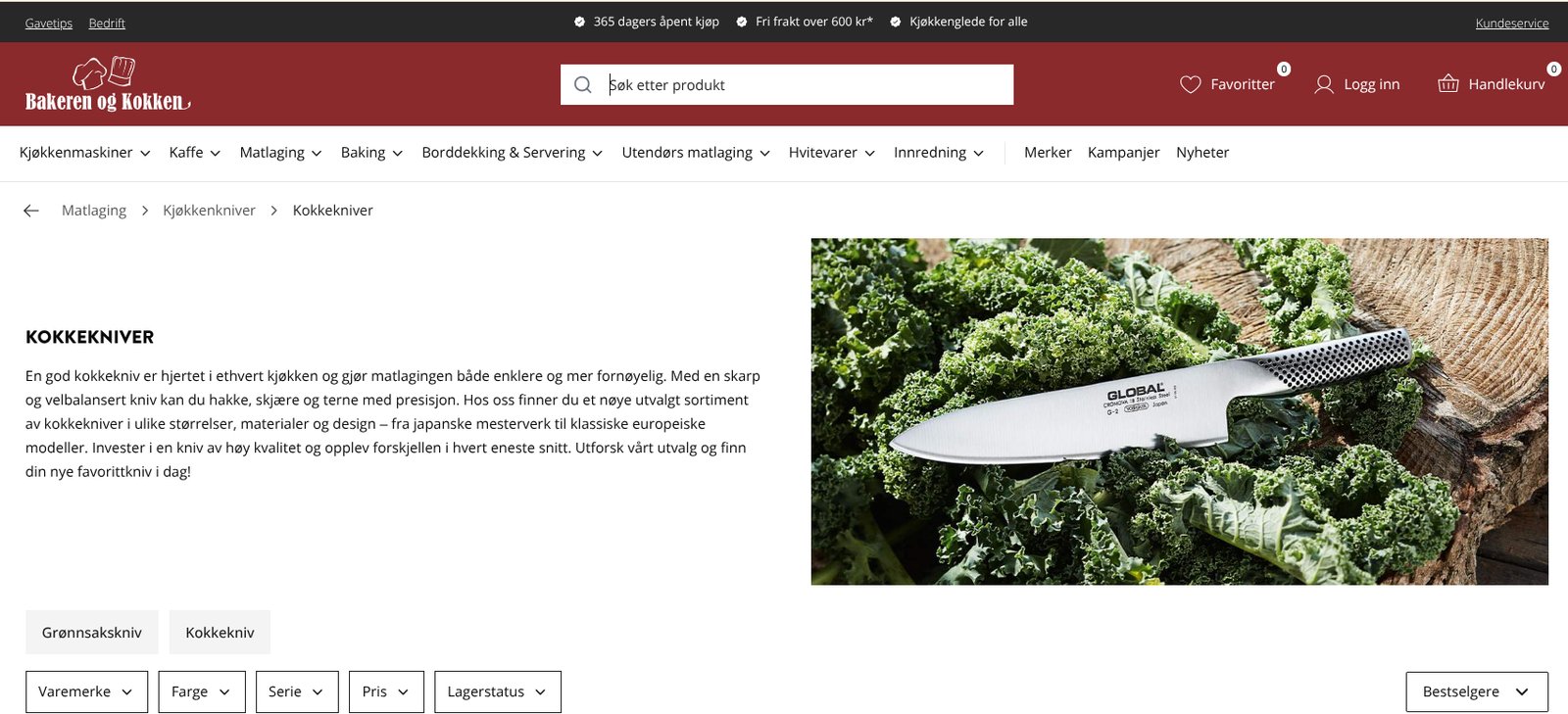Viewport: 1568px width, 714px height.
Task: Click the search magnifier icon
Action: click(x=582, y=85)
